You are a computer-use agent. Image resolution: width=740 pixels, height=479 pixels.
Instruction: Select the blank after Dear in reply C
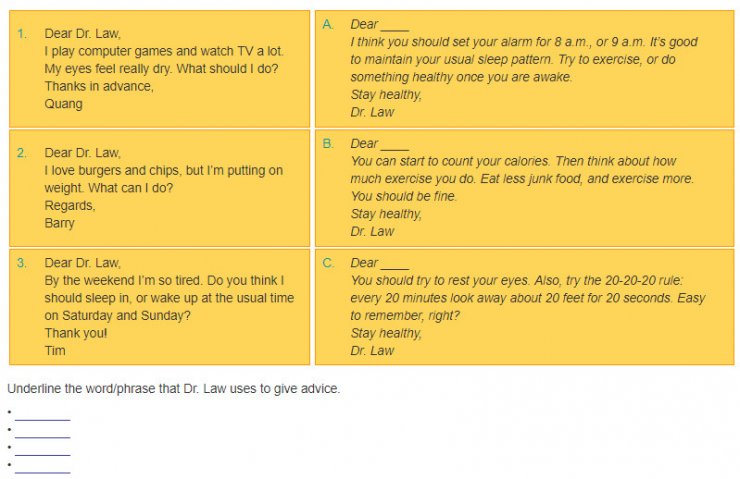point(395,268)
